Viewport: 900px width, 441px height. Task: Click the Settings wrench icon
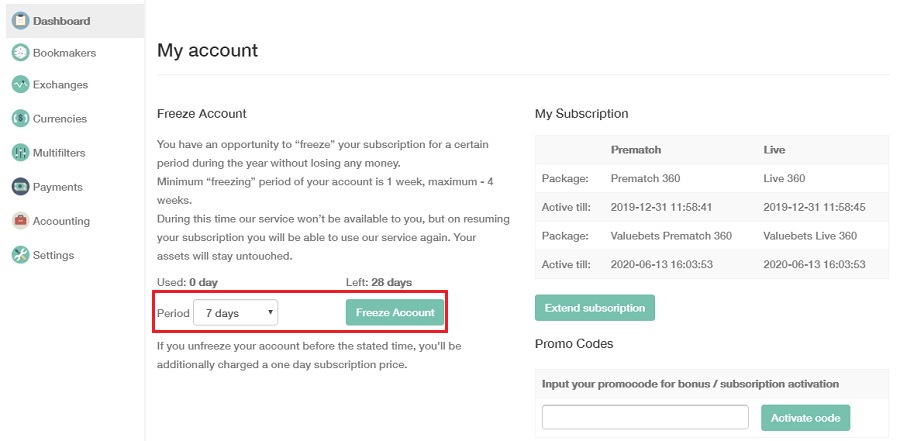pyautogui.click(x=20, y=255)
